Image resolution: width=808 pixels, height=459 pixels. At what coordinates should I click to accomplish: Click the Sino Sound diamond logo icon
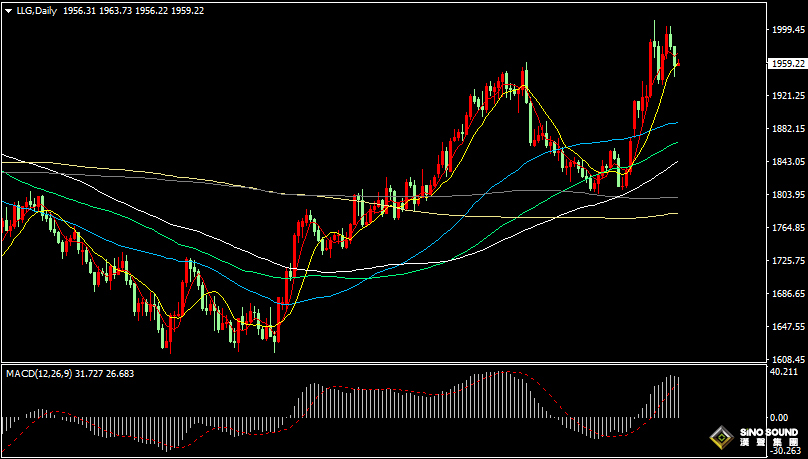coord(722,438)
